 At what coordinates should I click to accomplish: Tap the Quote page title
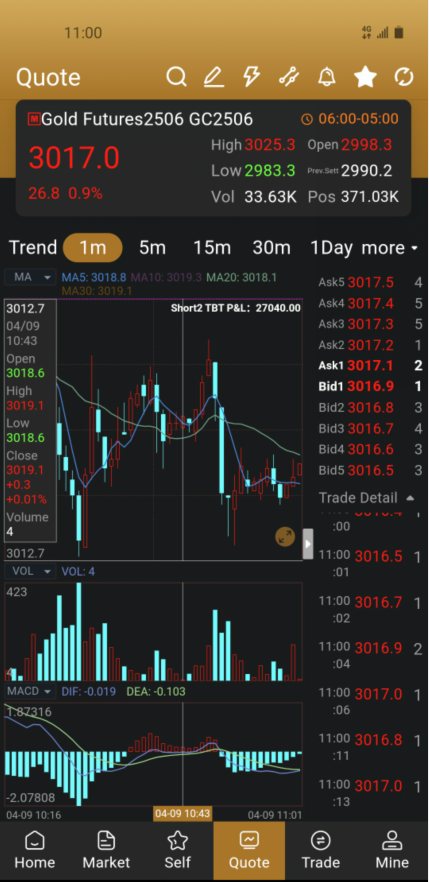point(48,77)
